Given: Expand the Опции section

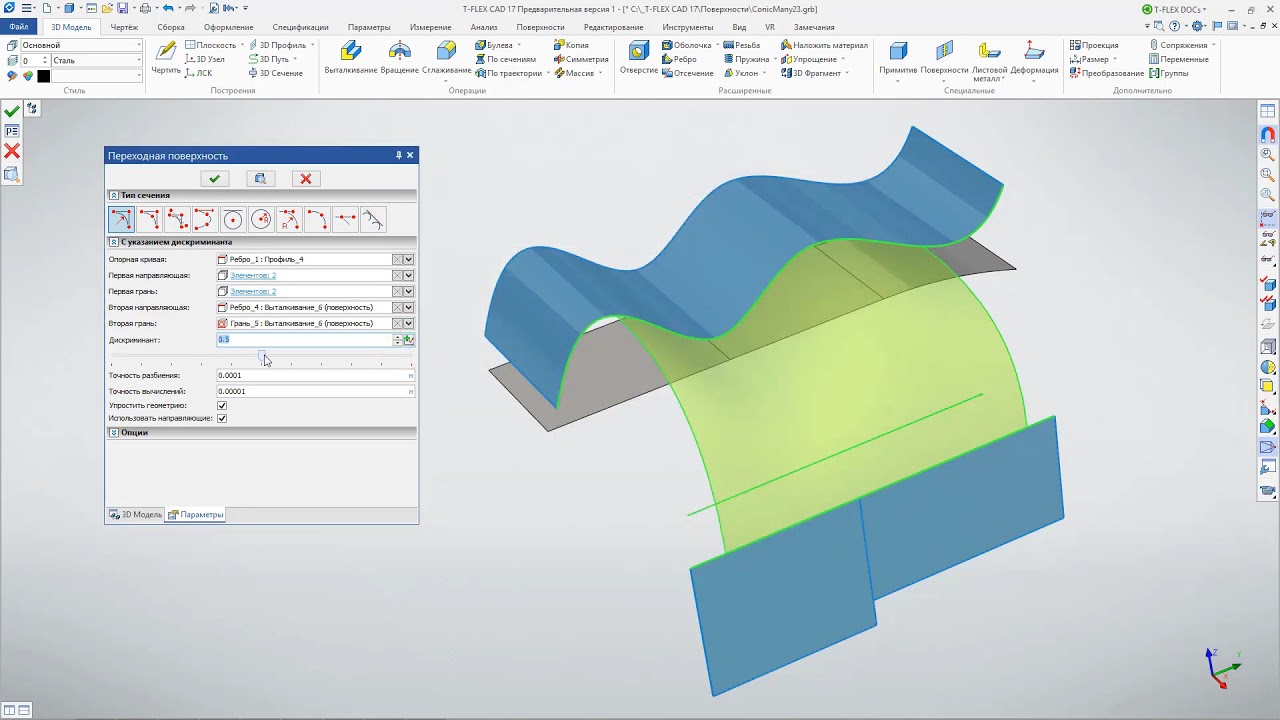Looking at the screenshot, I should (x=114, y=433).
